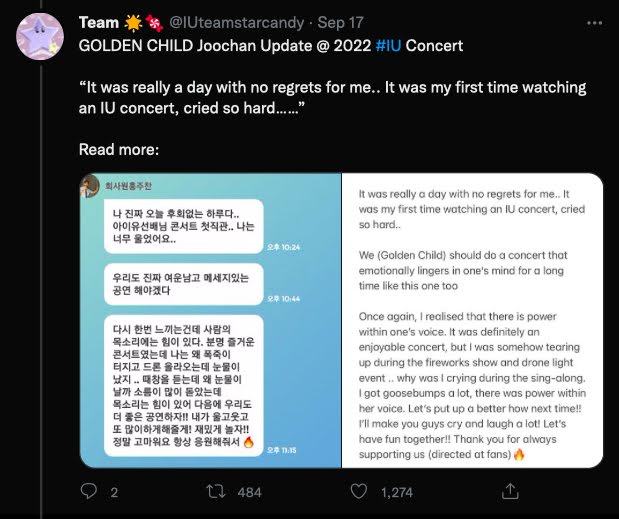The width and height of the screenshot is (619, 519).
Task: Click the #IU hashtag link
Action: pyautogui.click(x=388, y=46)
